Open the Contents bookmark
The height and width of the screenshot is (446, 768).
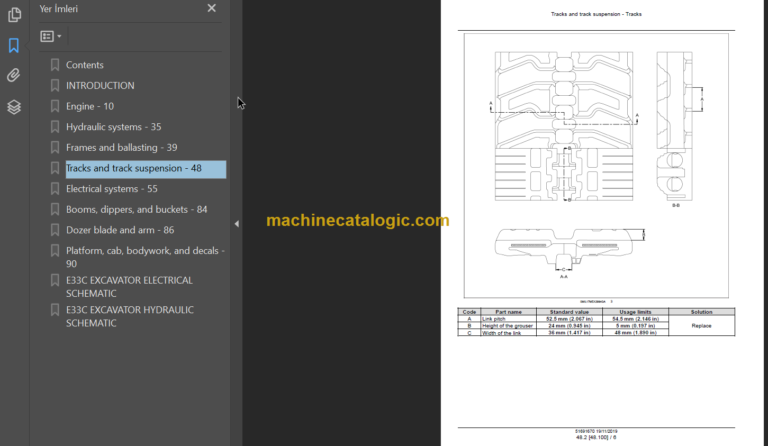(x=85, y=65)
